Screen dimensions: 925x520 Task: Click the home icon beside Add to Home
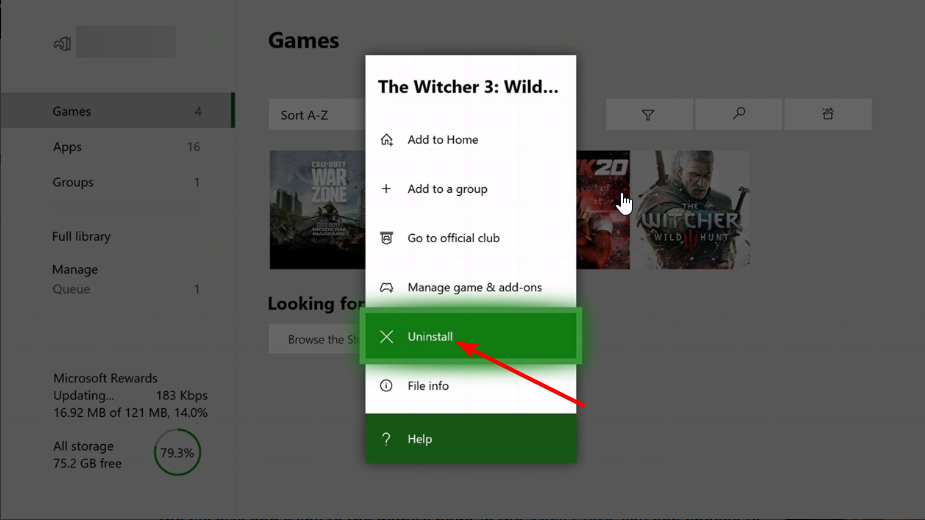pos(386,139)
